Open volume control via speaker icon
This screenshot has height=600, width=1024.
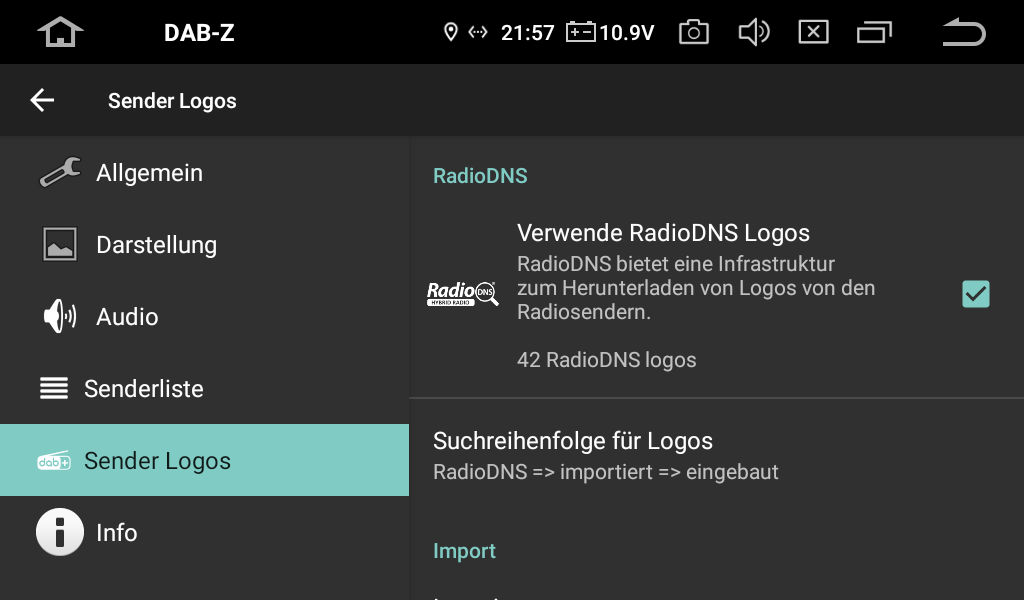[754, 32]
